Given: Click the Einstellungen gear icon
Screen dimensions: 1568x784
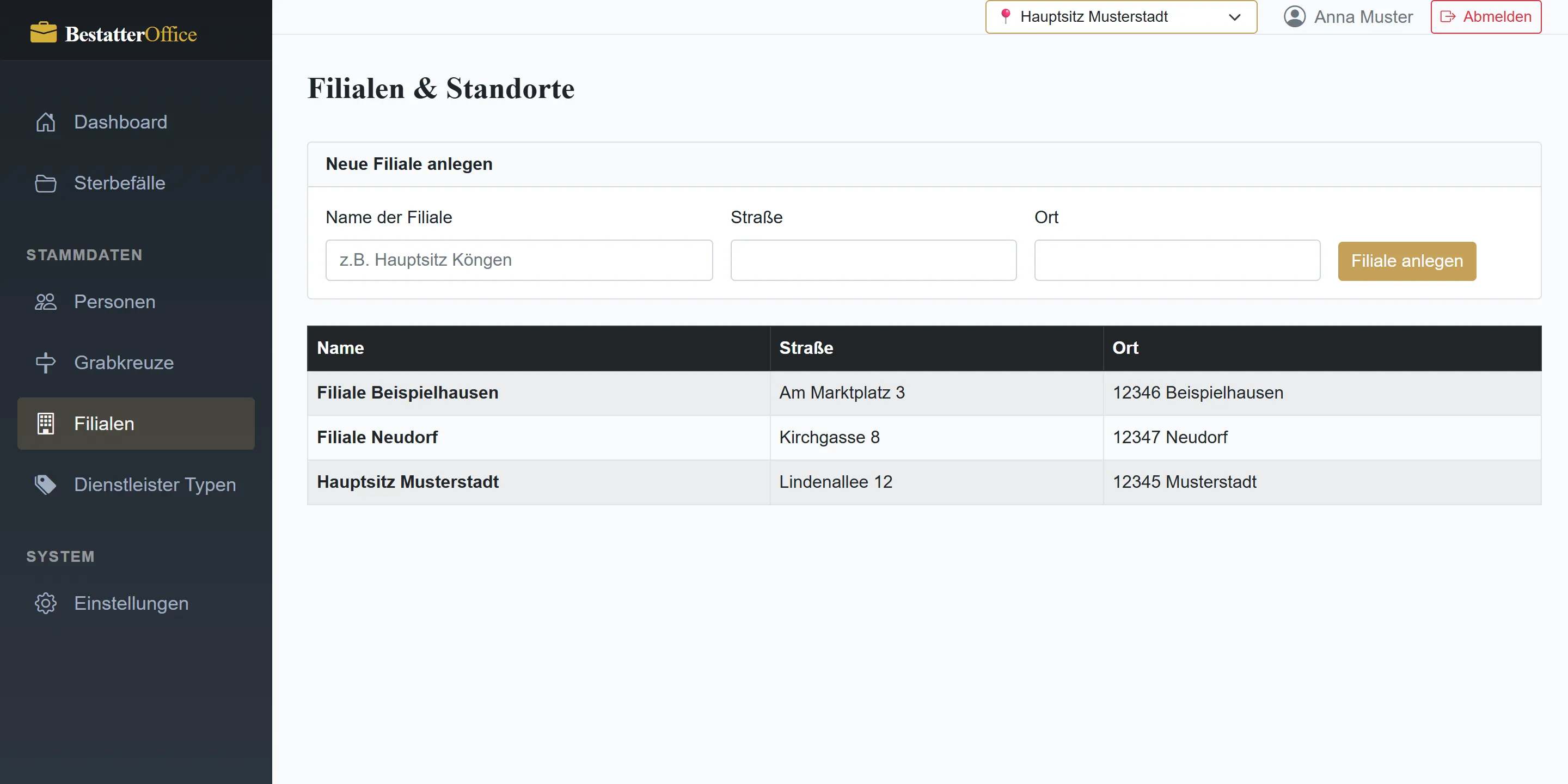Looking at the screenshot, I should click(46, 603).
